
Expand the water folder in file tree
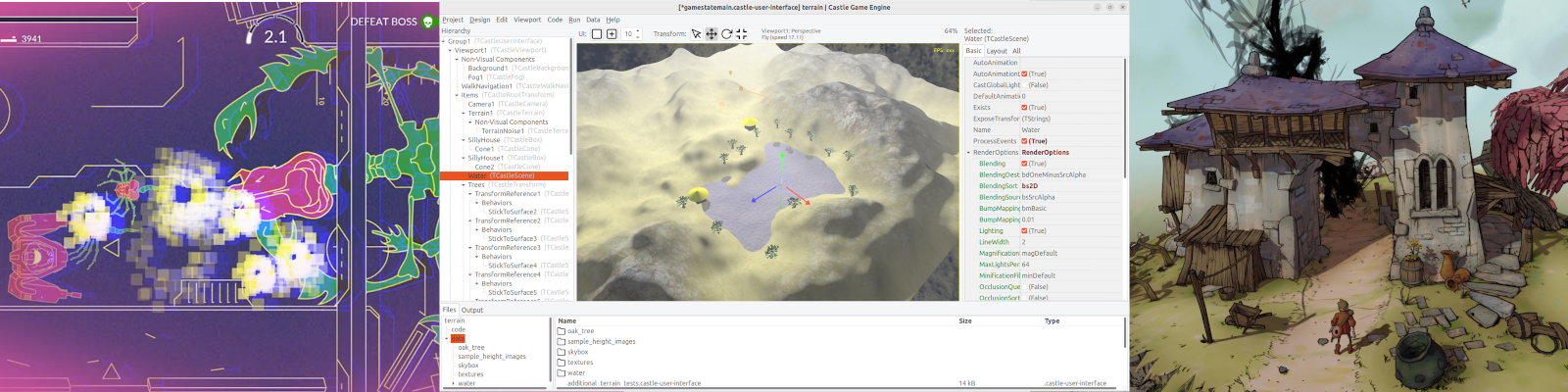pyautogui.click(x=453, y=383)
